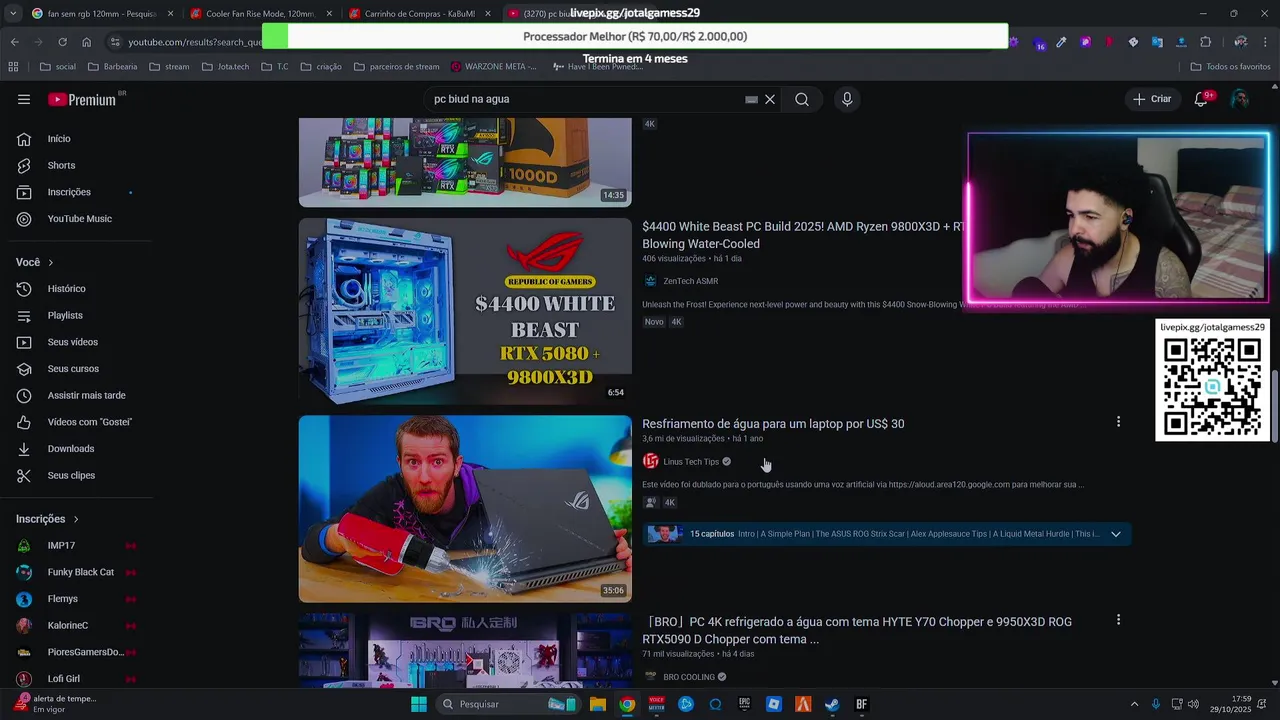Viewport: 1280px width, 720px height.
Task: Open the browser extensions puzzle icon
Action: point(1205,42)
